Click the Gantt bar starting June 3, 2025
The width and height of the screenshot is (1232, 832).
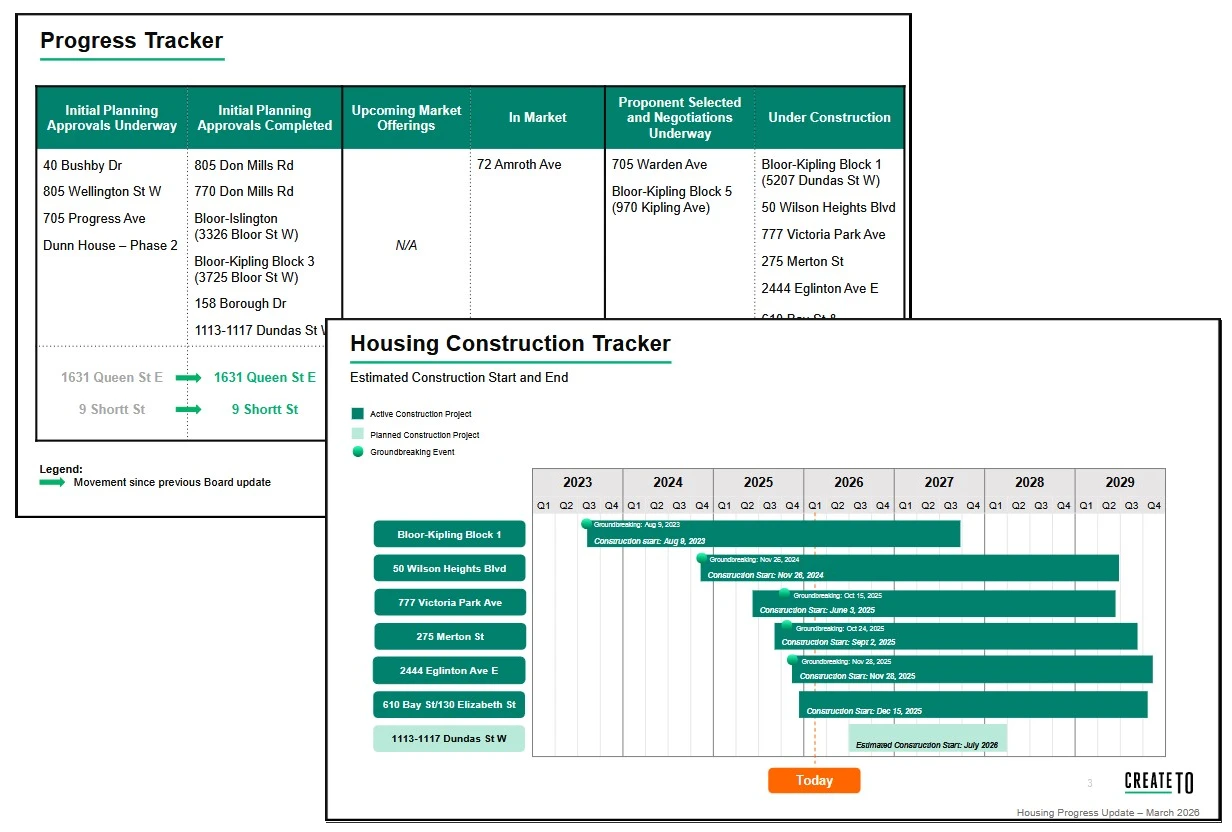point(934,603)
